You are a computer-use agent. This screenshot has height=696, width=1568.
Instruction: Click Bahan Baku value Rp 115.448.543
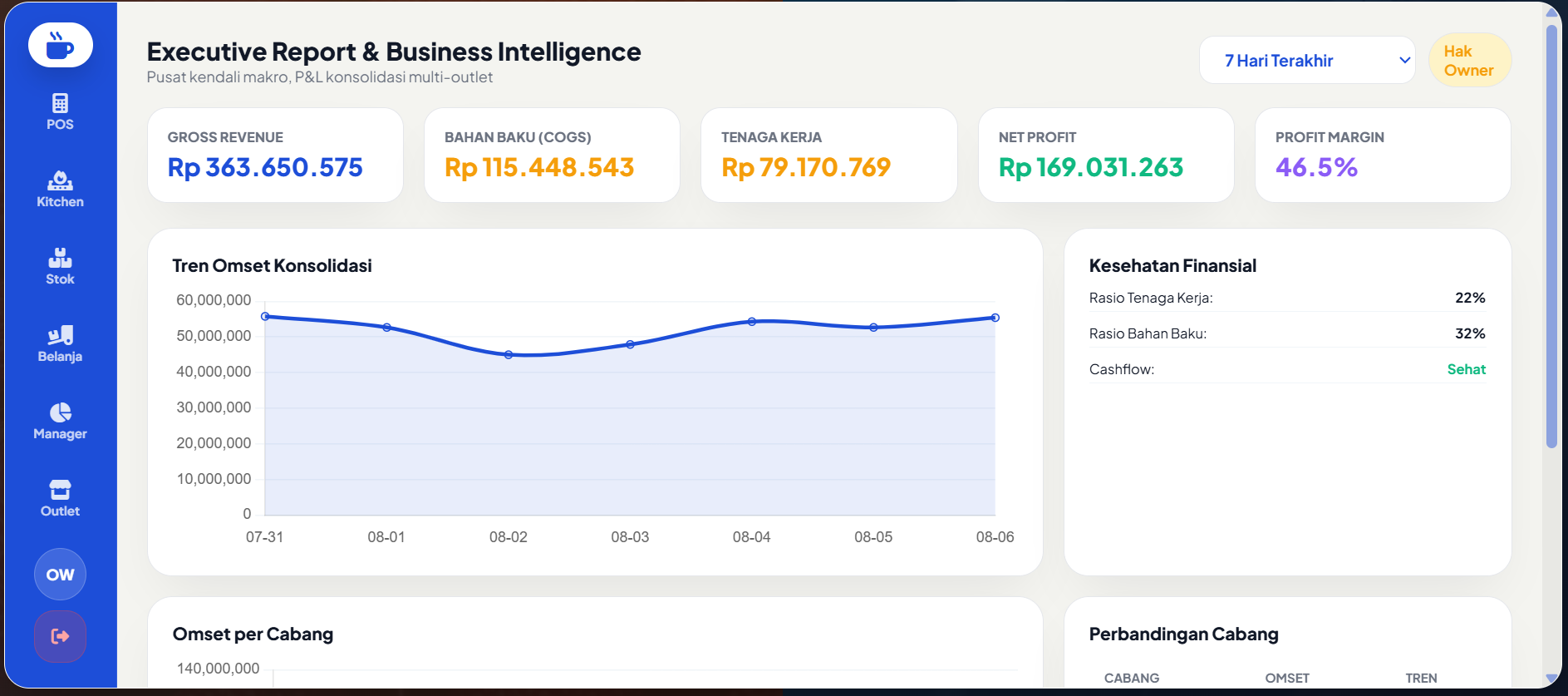pyautogui.click(x=539, y=167)
